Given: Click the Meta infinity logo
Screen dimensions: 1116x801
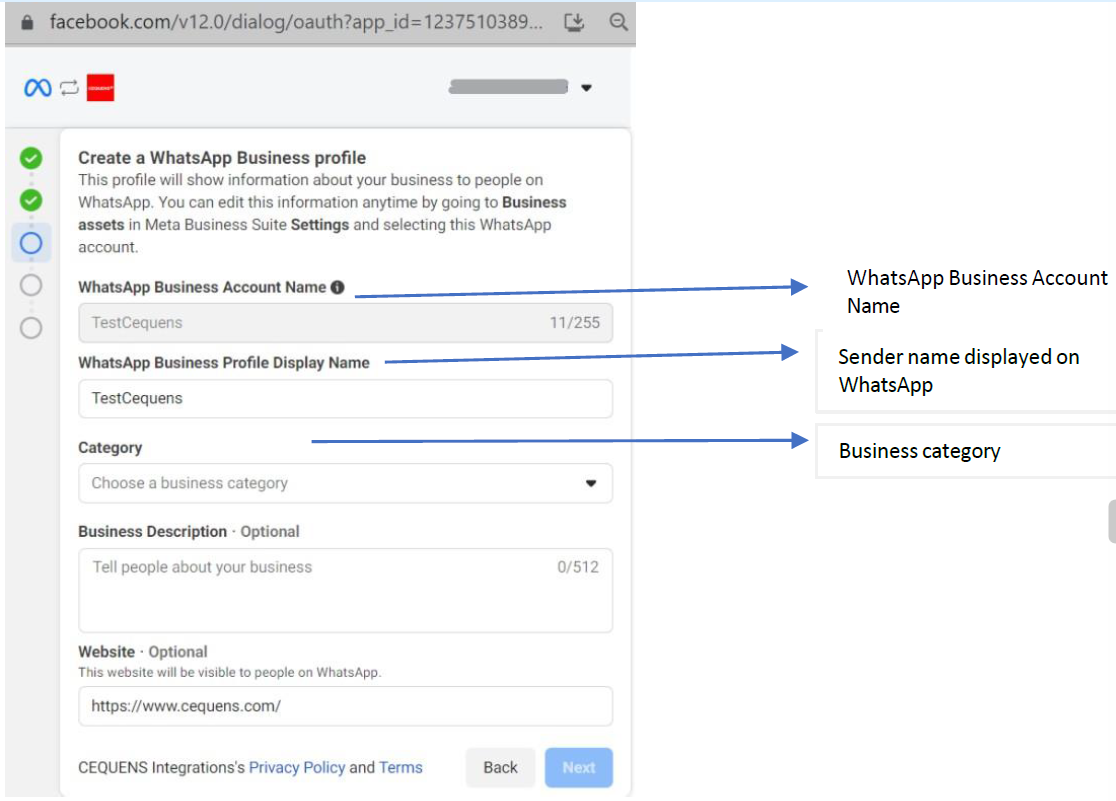Looking at the screenshot, I should pyautogui.click(x=38, y=88).
